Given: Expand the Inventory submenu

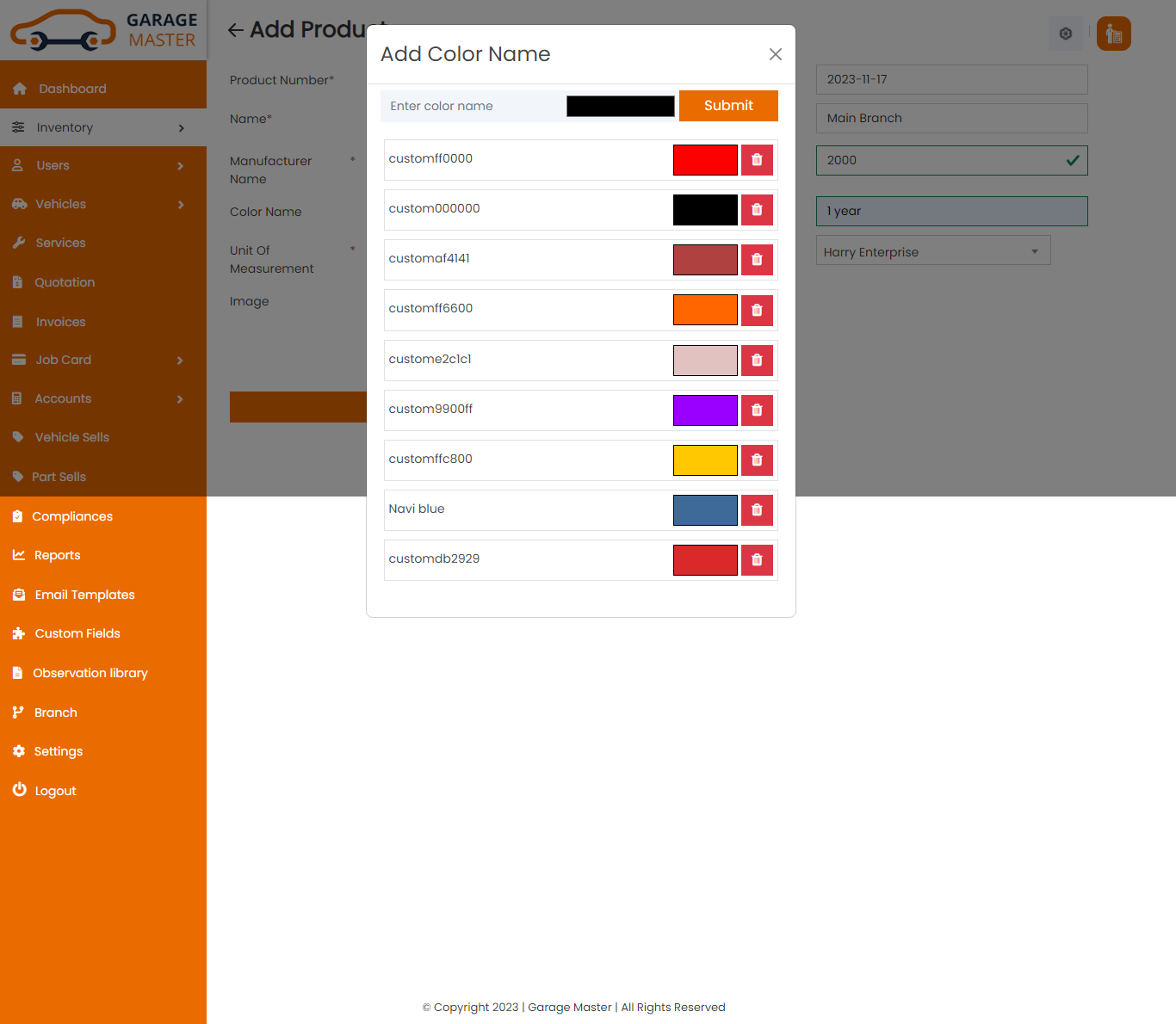Looking at the screenshot, I should [181, 128].
